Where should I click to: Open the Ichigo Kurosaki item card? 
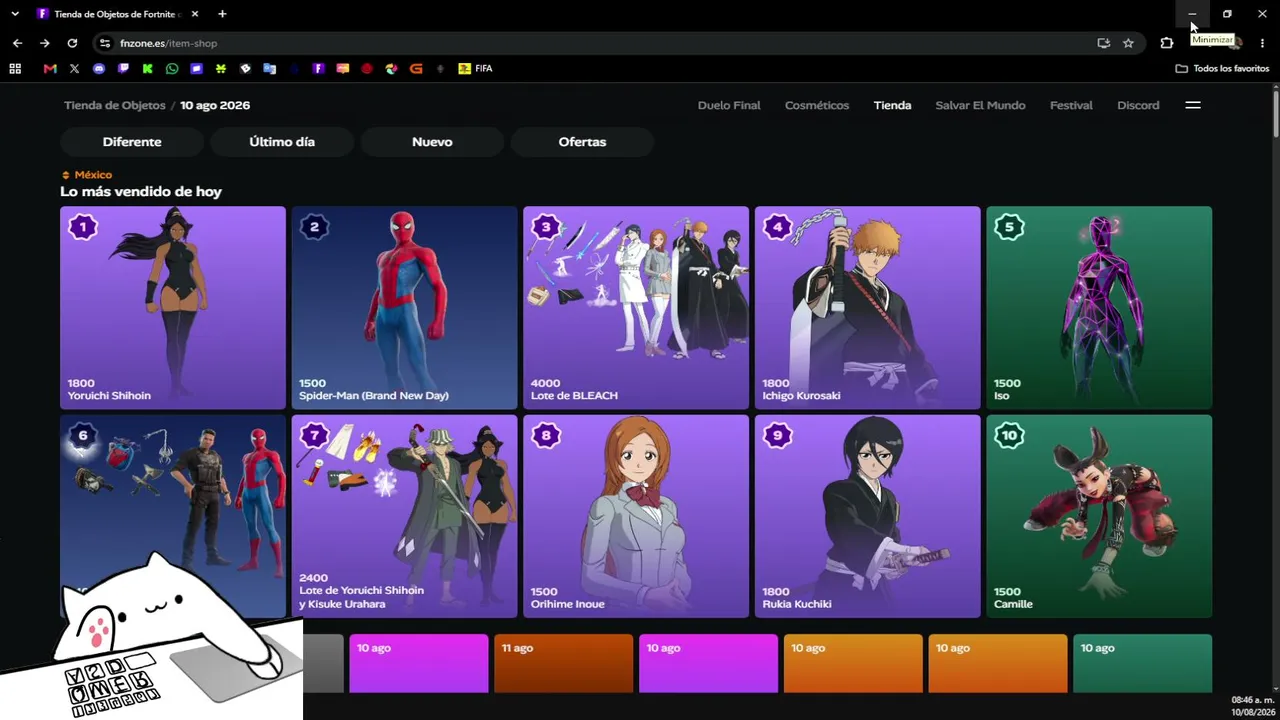point(867,308)
